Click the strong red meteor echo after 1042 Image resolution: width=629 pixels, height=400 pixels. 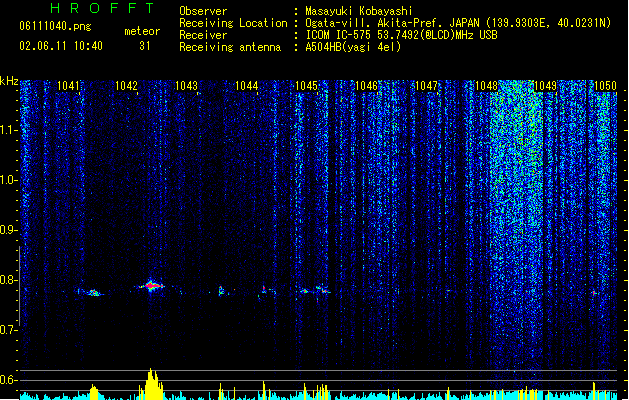151,286
